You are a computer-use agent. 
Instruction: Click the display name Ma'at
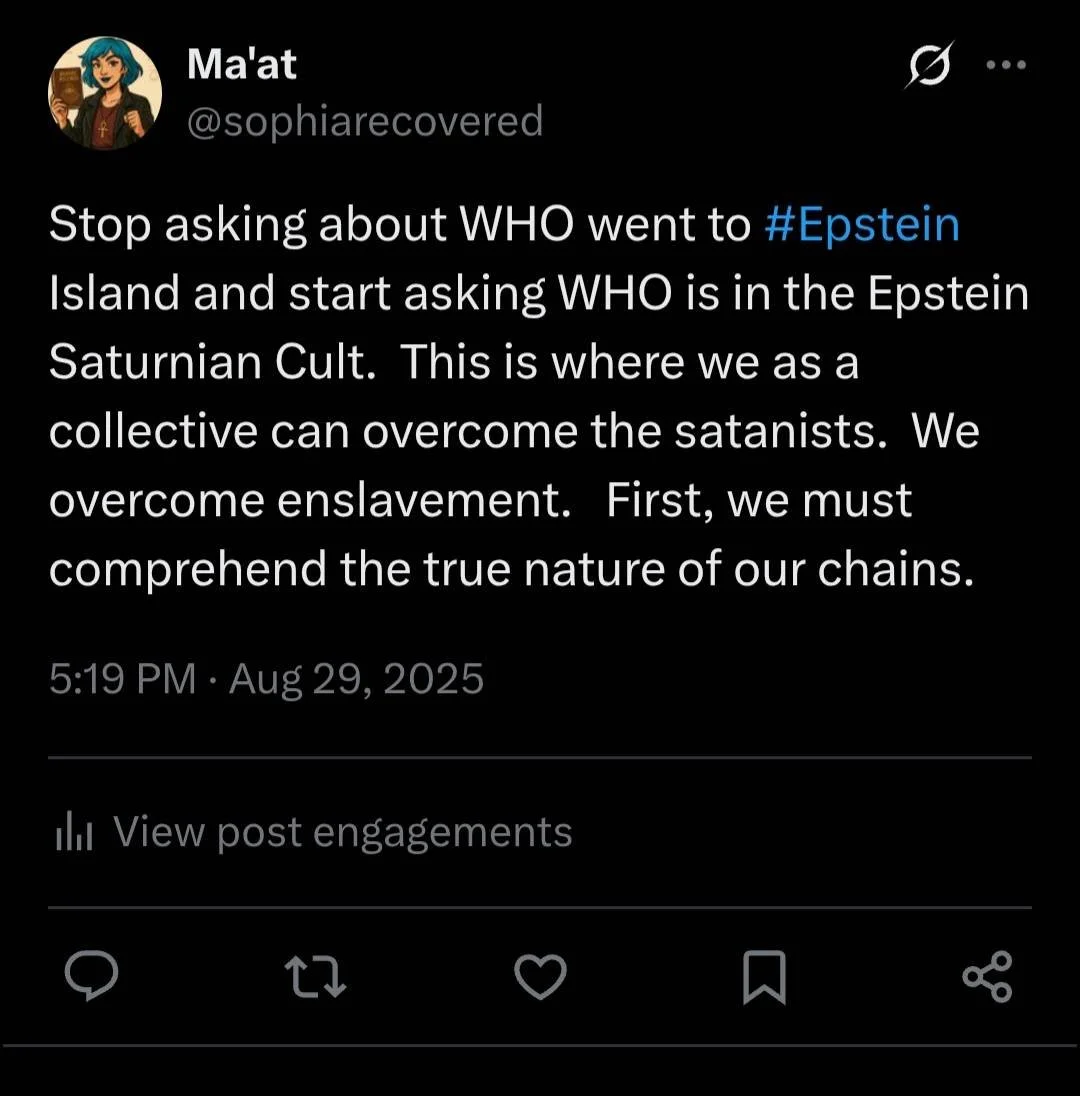coord(242,64)
